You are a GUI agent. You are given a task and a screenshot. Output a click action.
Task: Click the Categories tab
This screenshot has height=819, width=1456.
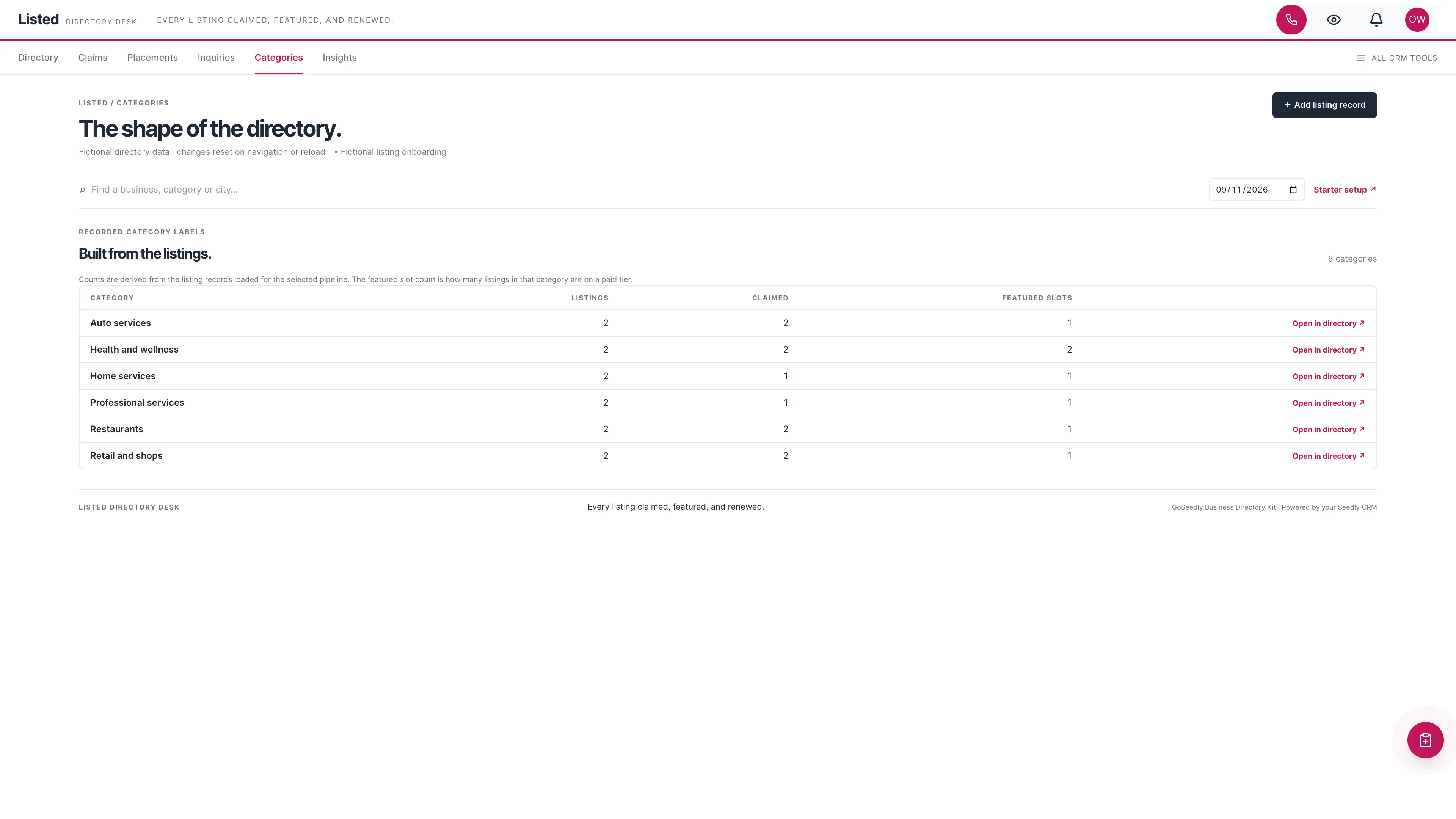pos(278,58)
